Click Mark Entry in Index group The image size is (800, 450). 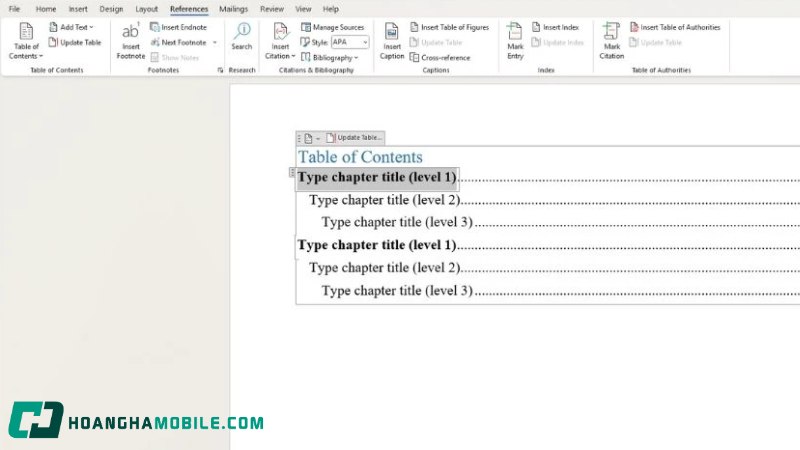[x=515, y=41]
